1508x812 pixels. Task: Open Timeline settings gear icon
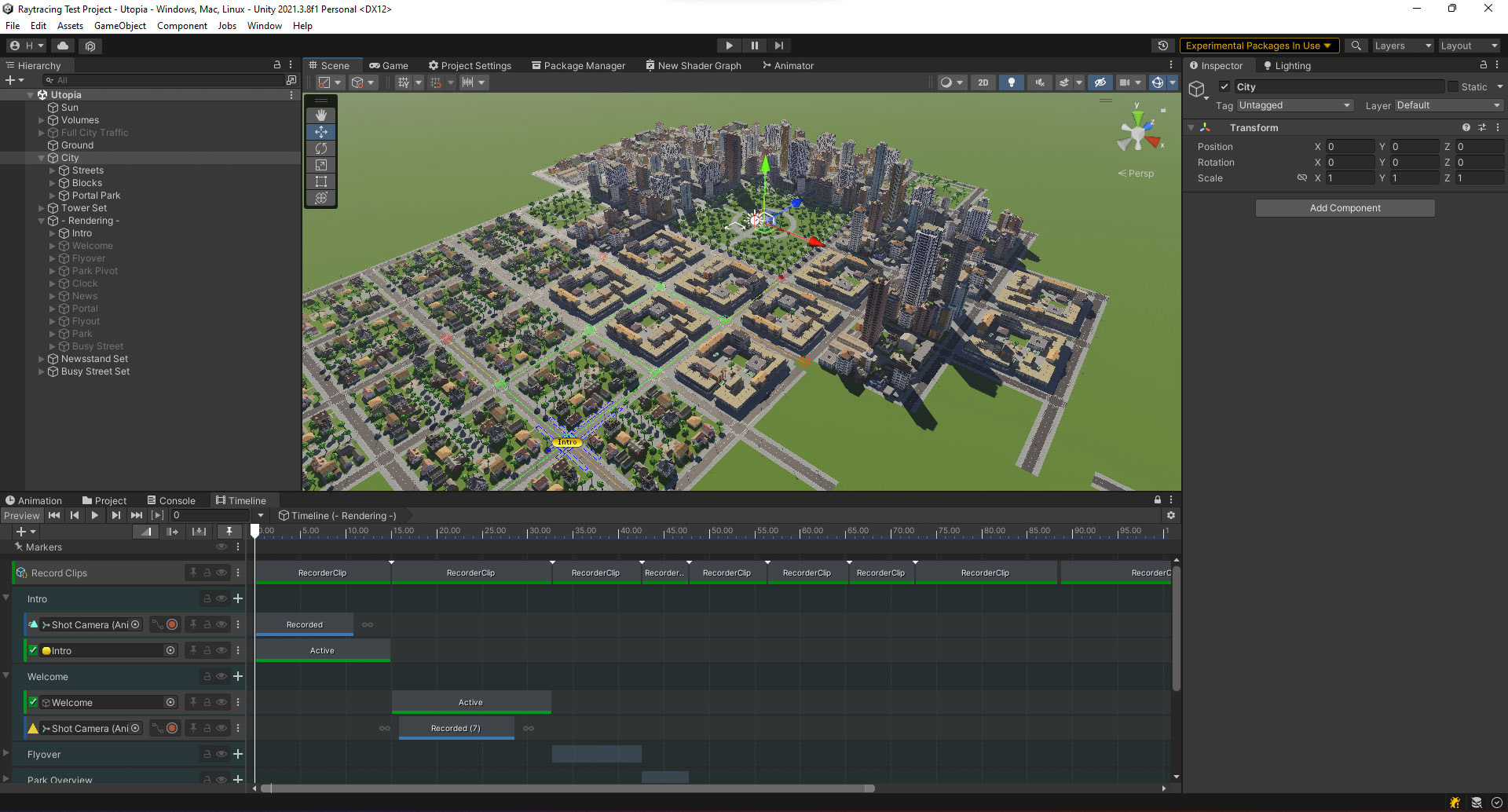tap(1170, 516)
